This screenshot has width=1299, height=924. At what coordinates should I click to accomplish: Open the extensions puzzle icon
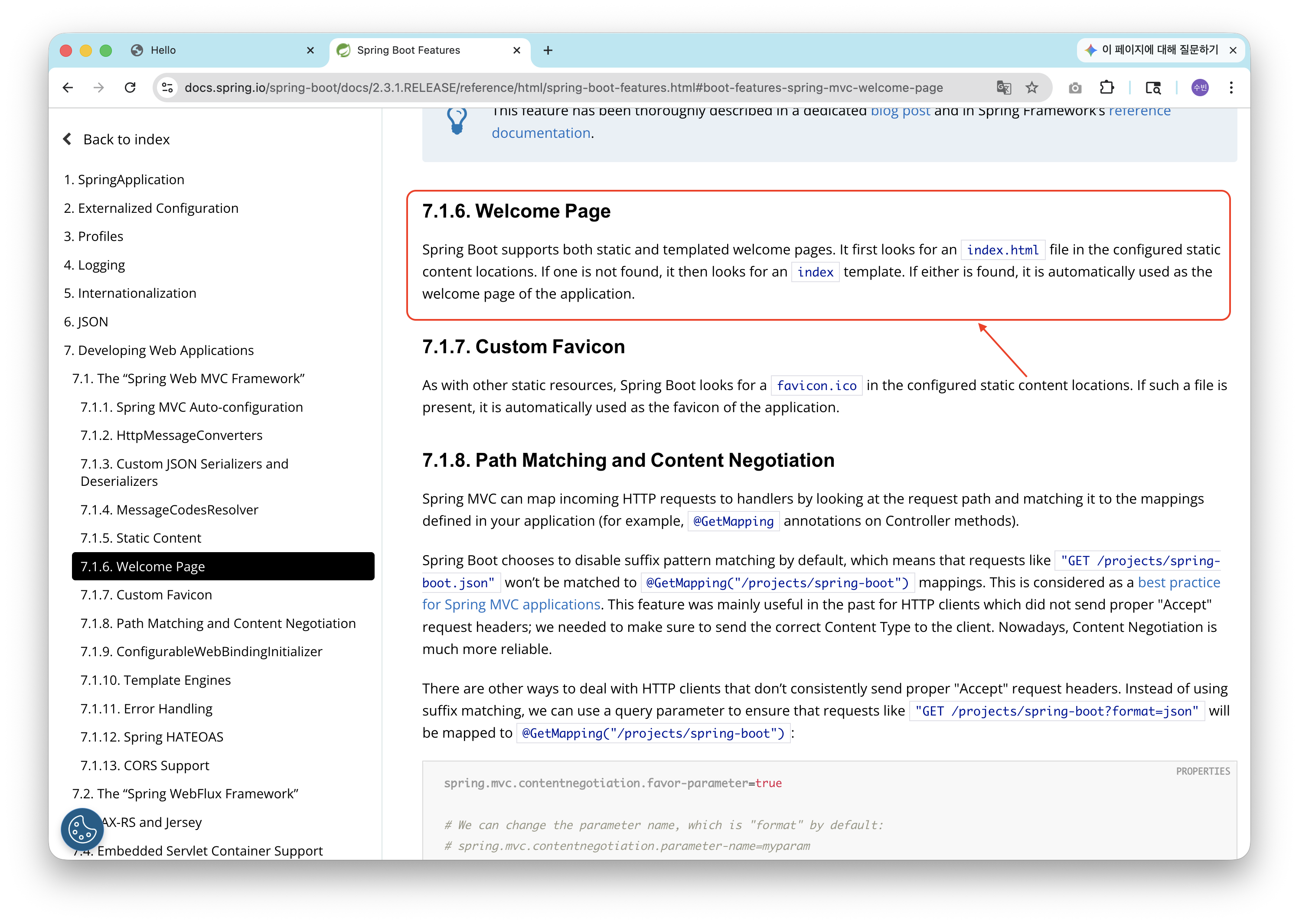click(1106, 88)
